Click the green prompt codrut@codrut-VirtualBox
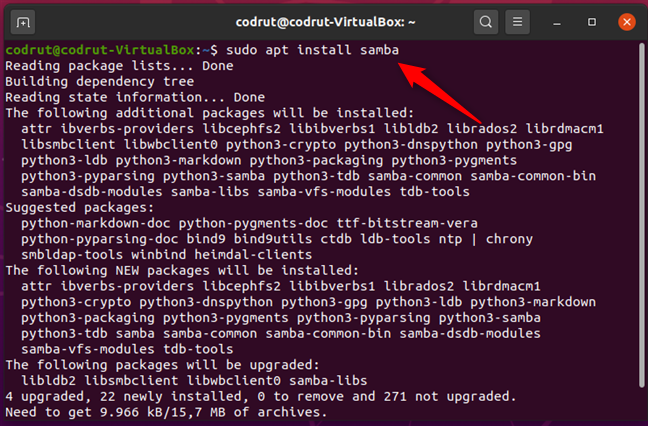Screen dimensions: 648x426 [x=100, y=50]
